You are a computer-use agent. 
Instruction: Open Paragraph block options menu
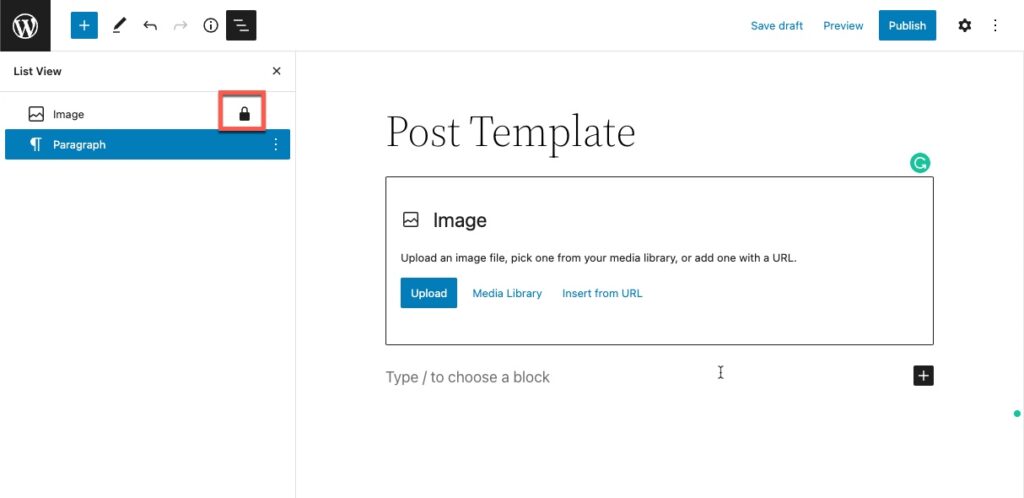(x=276, y=145)
